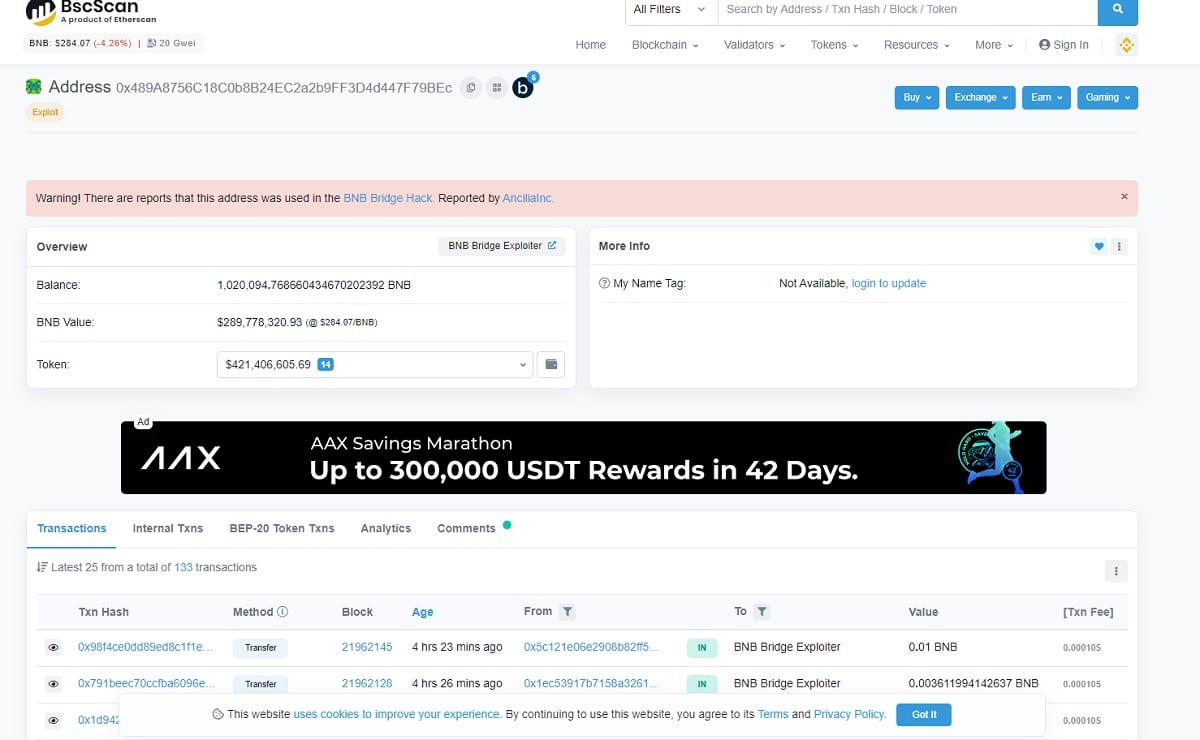Viewport: 1200px width, 740px height.
Task: Open the AnciliaInc. reporter link
Action: click(528, 198)
